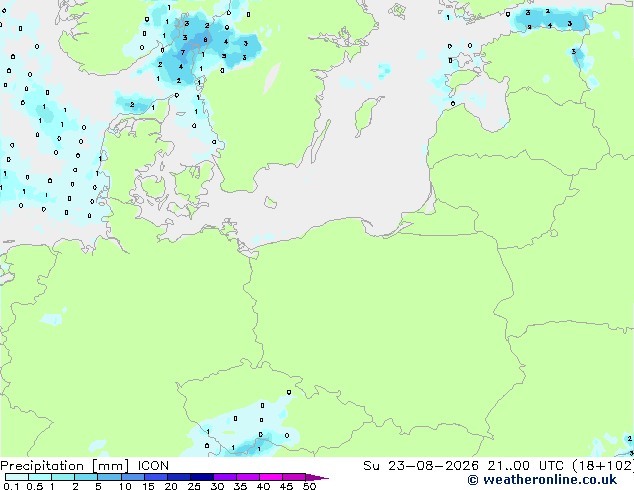Click the over-50 arrow at legend end
Viewport: 634px width, 490px height.
pos(317,478)
